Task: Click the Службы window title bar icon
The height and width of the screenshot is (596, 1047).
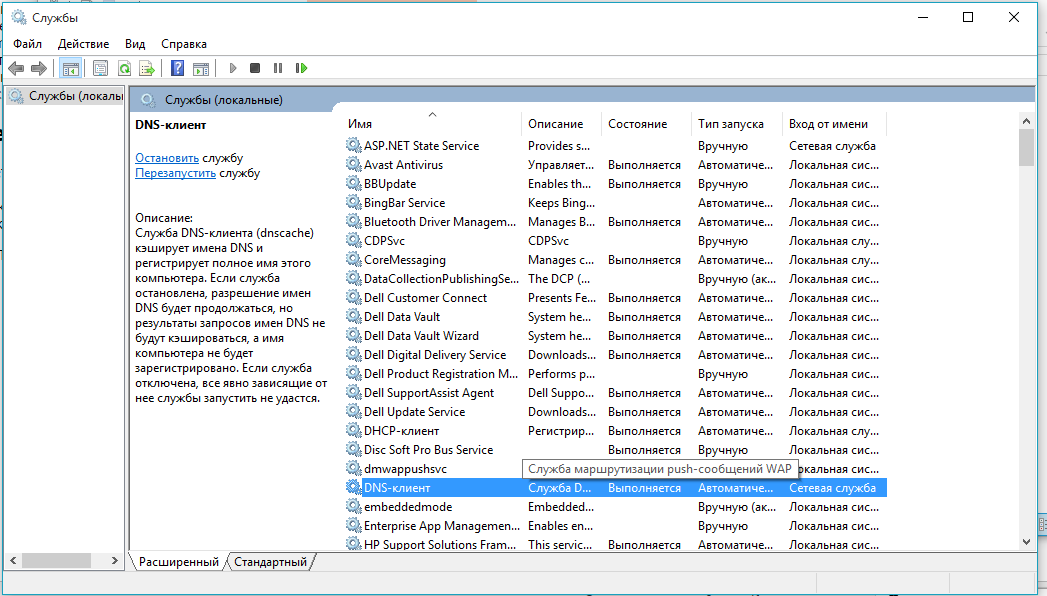Action: click(19, 17)
